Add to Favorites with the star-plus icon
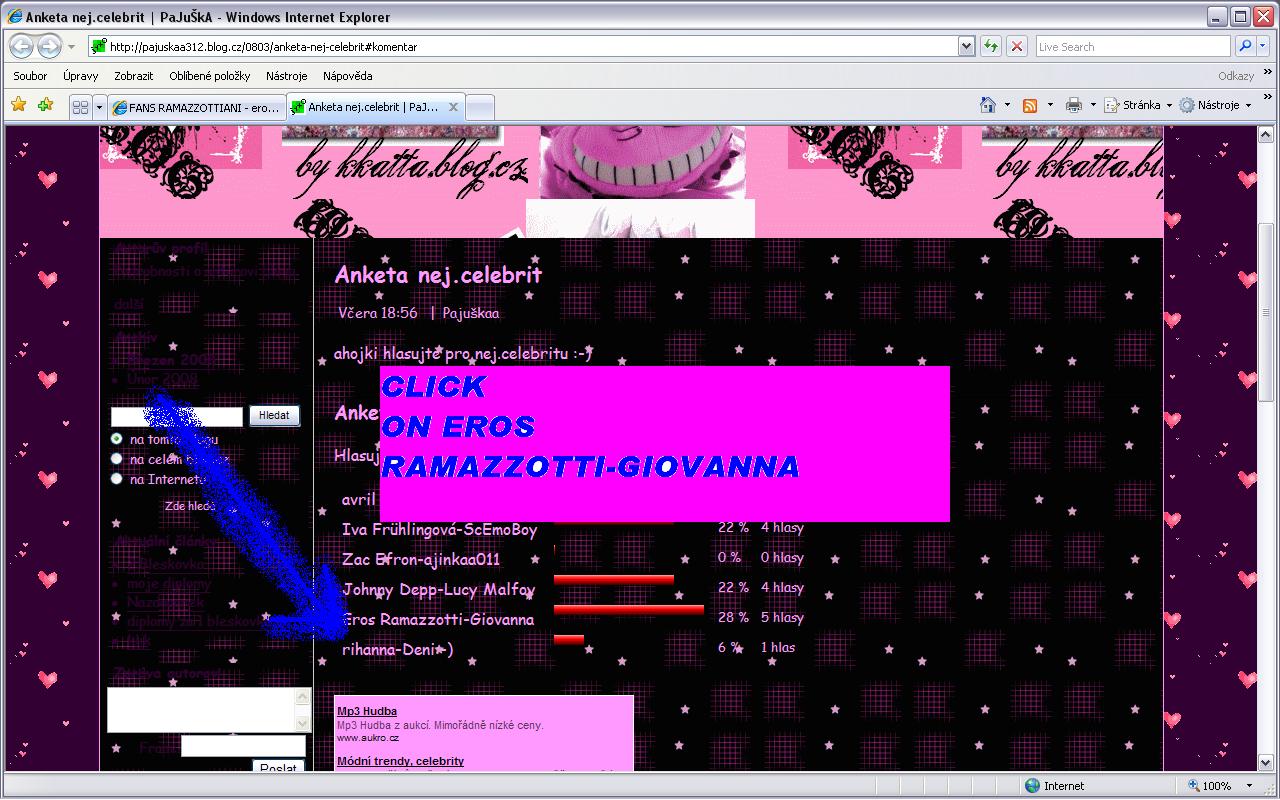Image resolution: width=1280 pixels, height=800 pixels. click(45, 105)
